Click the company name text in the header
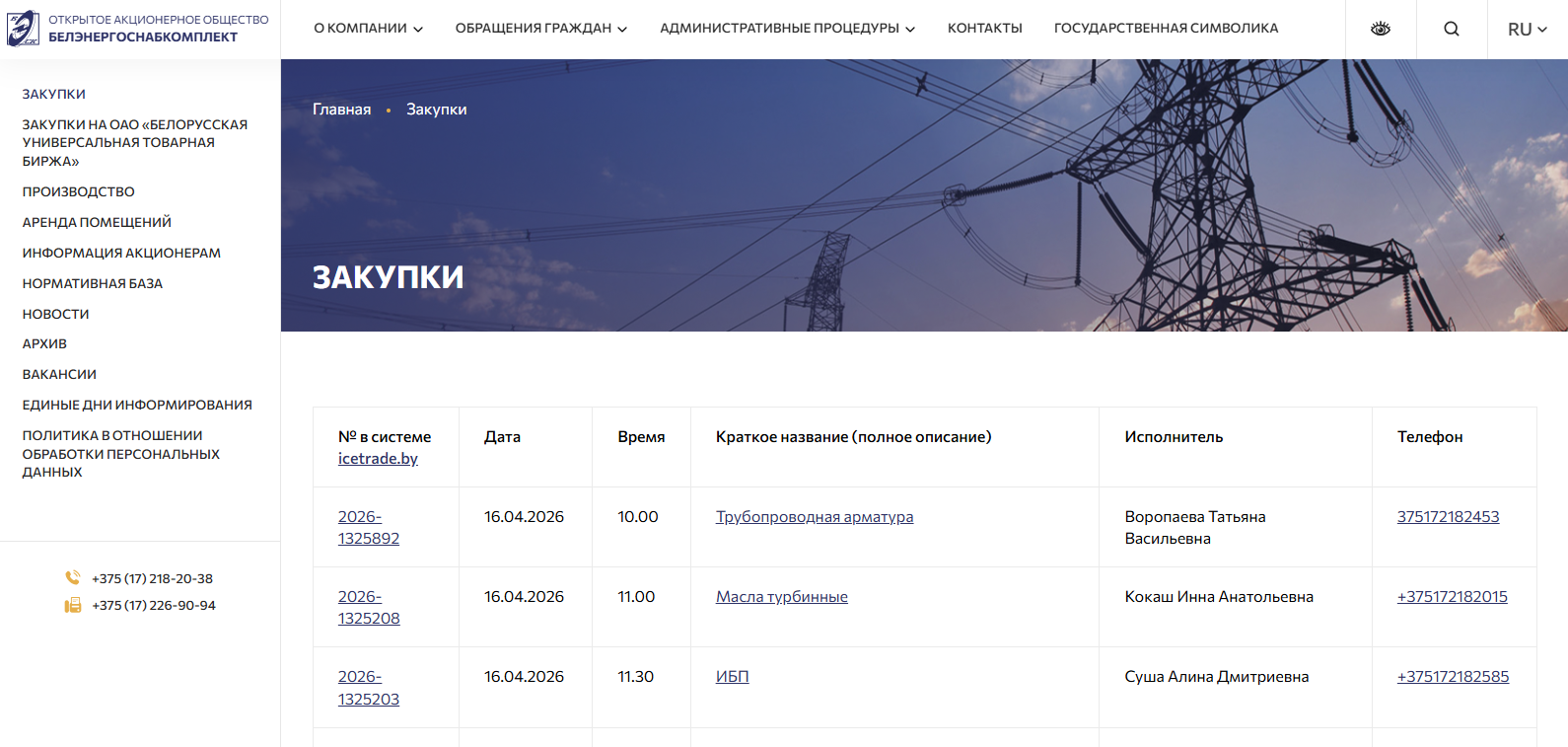The width and height of the screenshot is (1568, 747). (159, 29)
